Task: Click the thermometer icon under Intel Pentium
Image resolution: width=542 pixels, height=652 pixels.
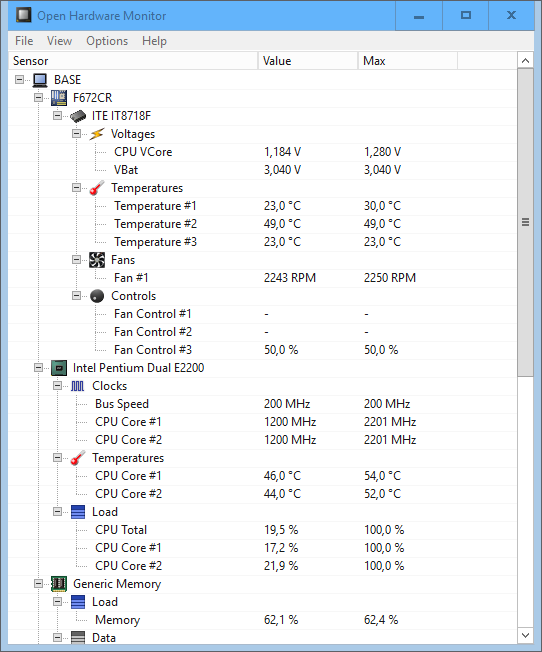Action: 78,458
